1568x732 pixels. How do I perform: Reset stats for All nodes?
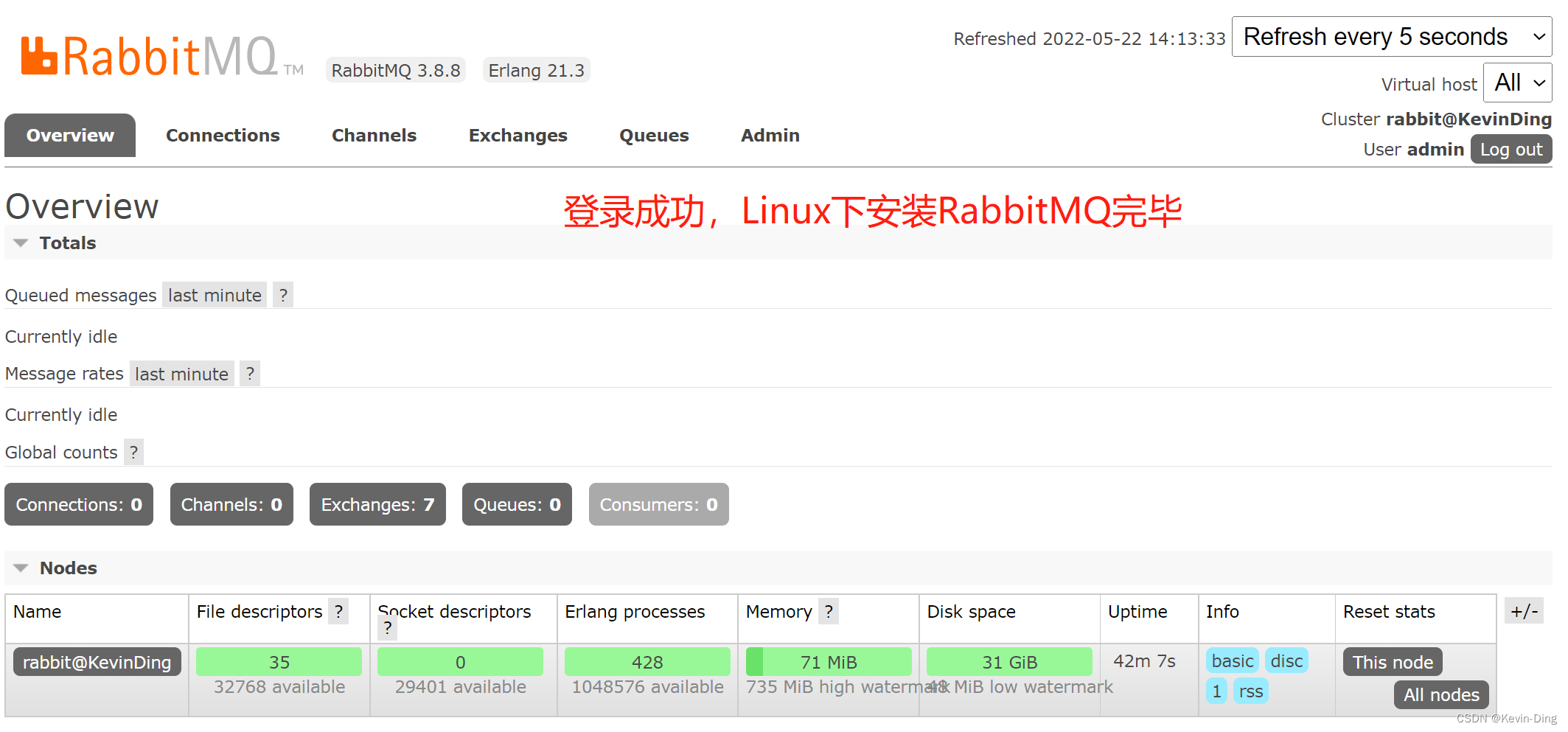[1441, 694]
